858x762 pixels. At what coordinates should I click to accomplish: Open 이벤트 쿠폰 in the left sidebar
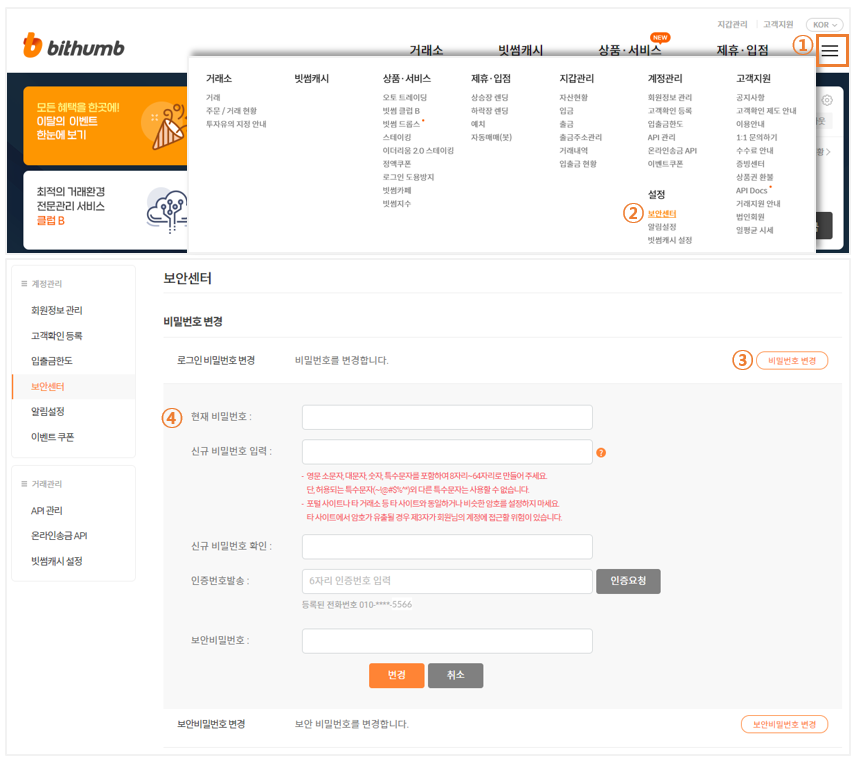(x=53, y=437)
